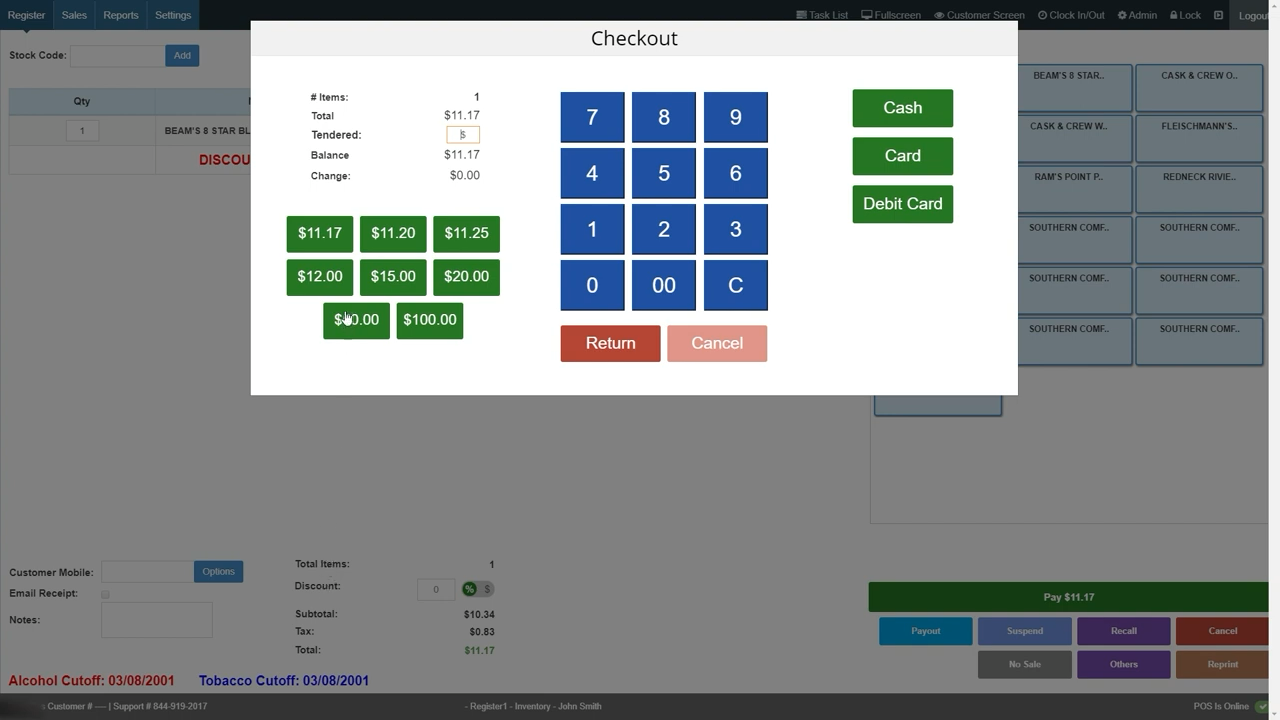The height and width of the screenshot is (720, 1280).
Task: Select the $12.00 quick tender button
Action: point(320,277)
